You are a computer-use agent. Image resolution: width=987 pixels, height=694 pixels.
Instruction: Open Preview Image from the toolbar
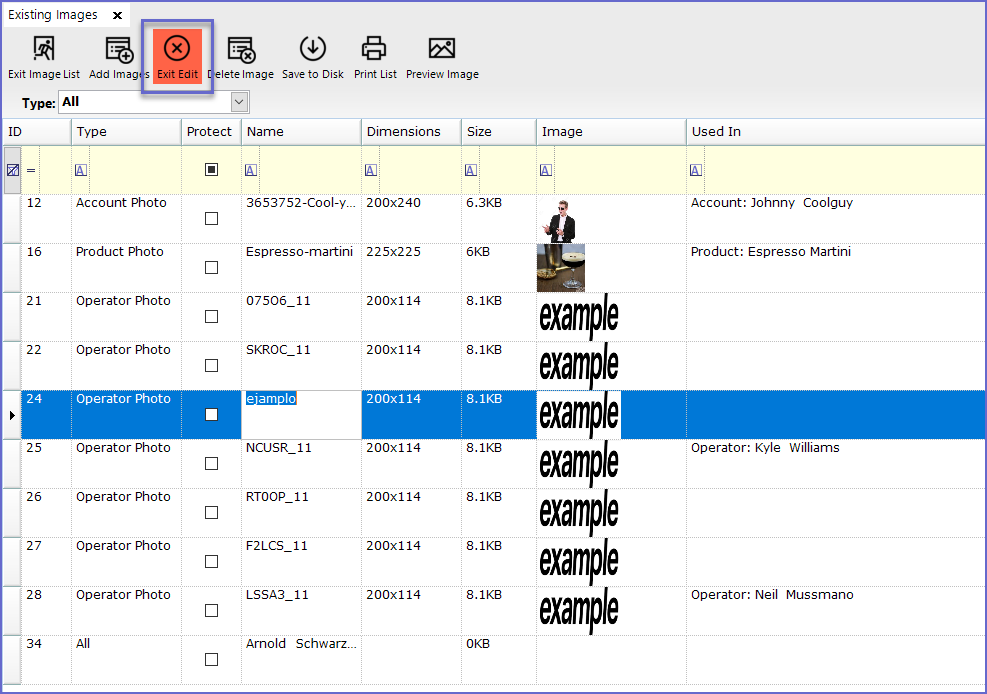(x=441, y=49)
